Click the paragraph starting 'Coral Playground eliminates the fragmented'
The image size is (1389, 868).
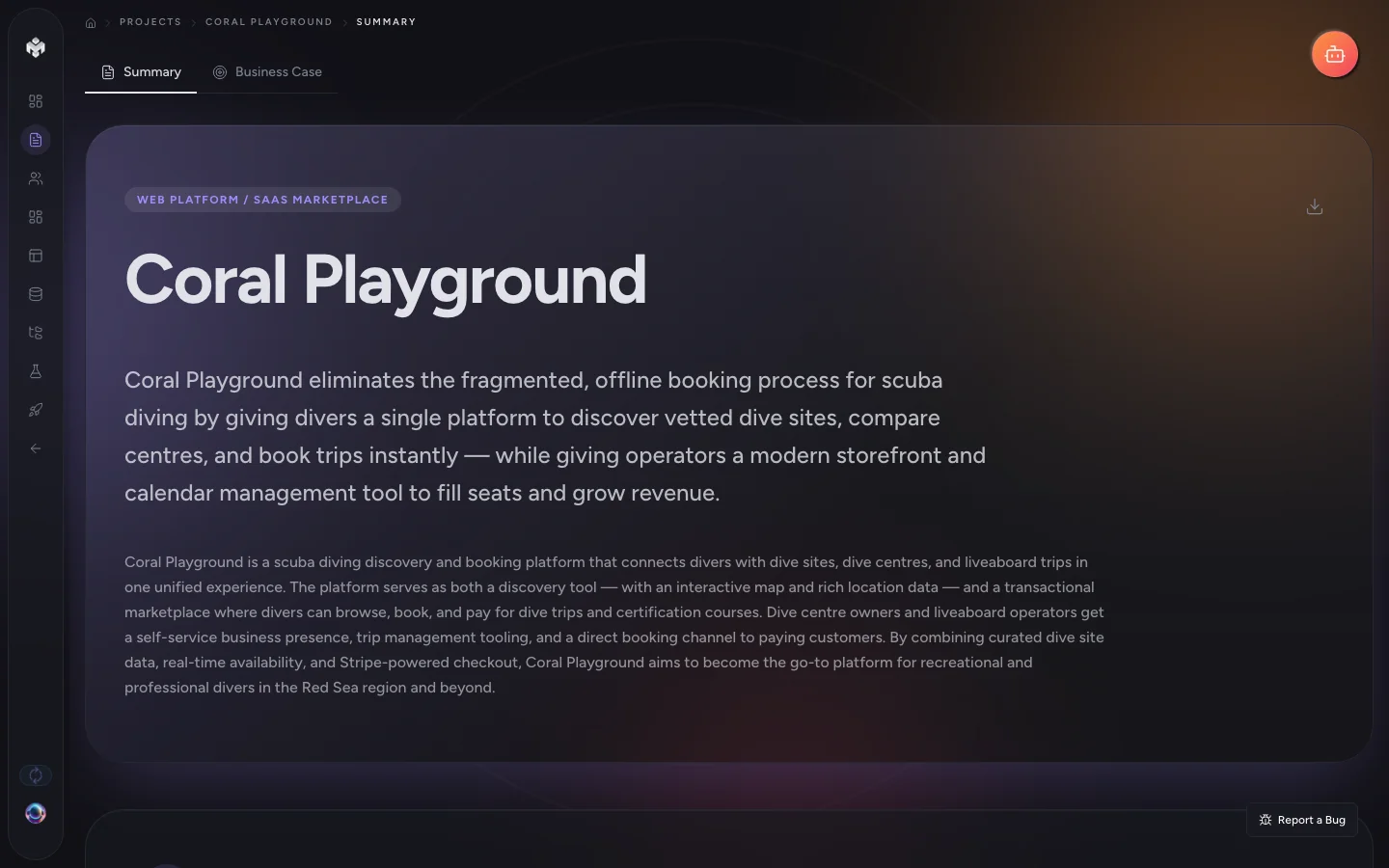pyautogui.click(x=556, y=436)
